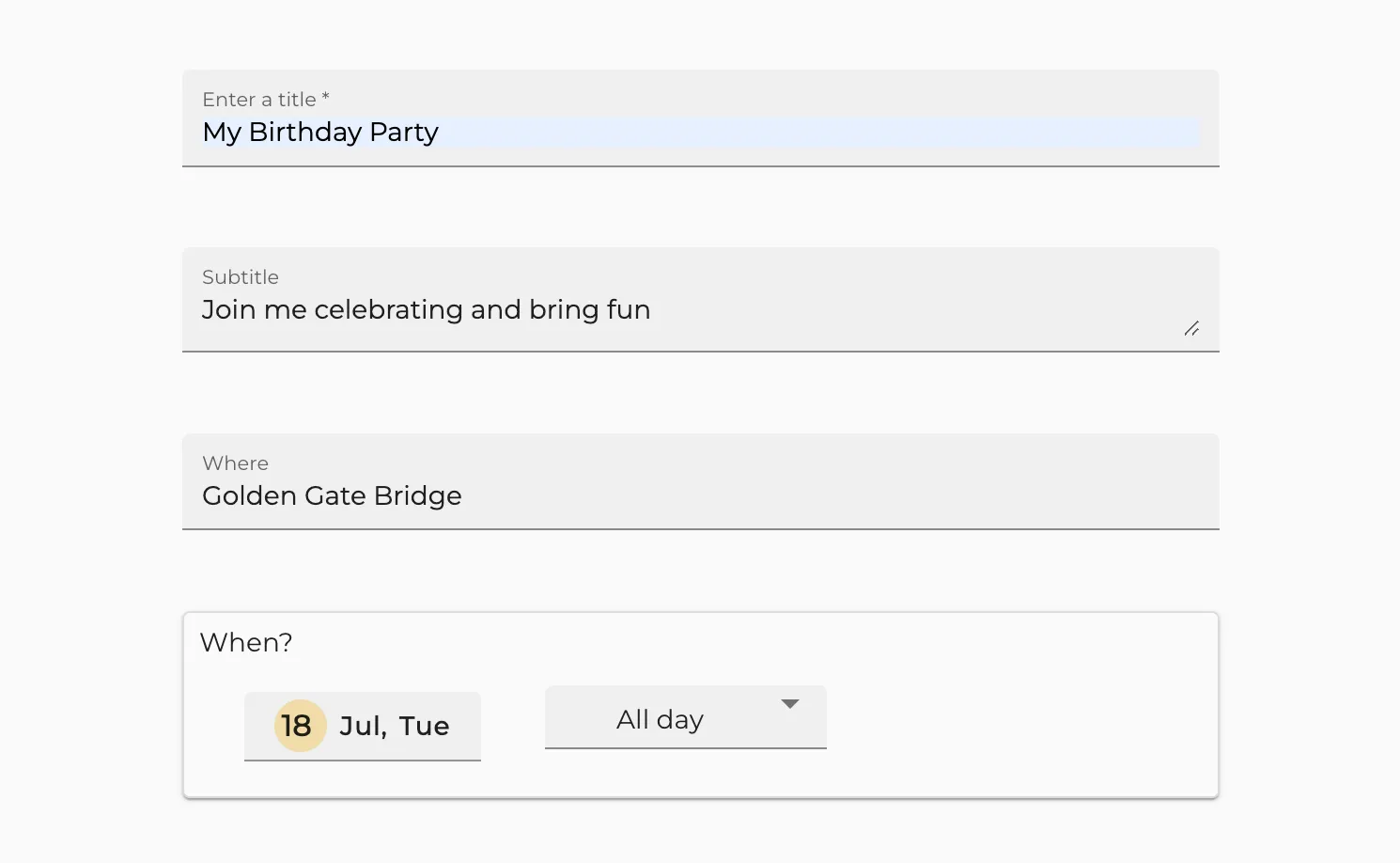Open the date picker via Jul, Tue chip
The width and height of the screenshot is (1400, 863).
pos(363,725)
